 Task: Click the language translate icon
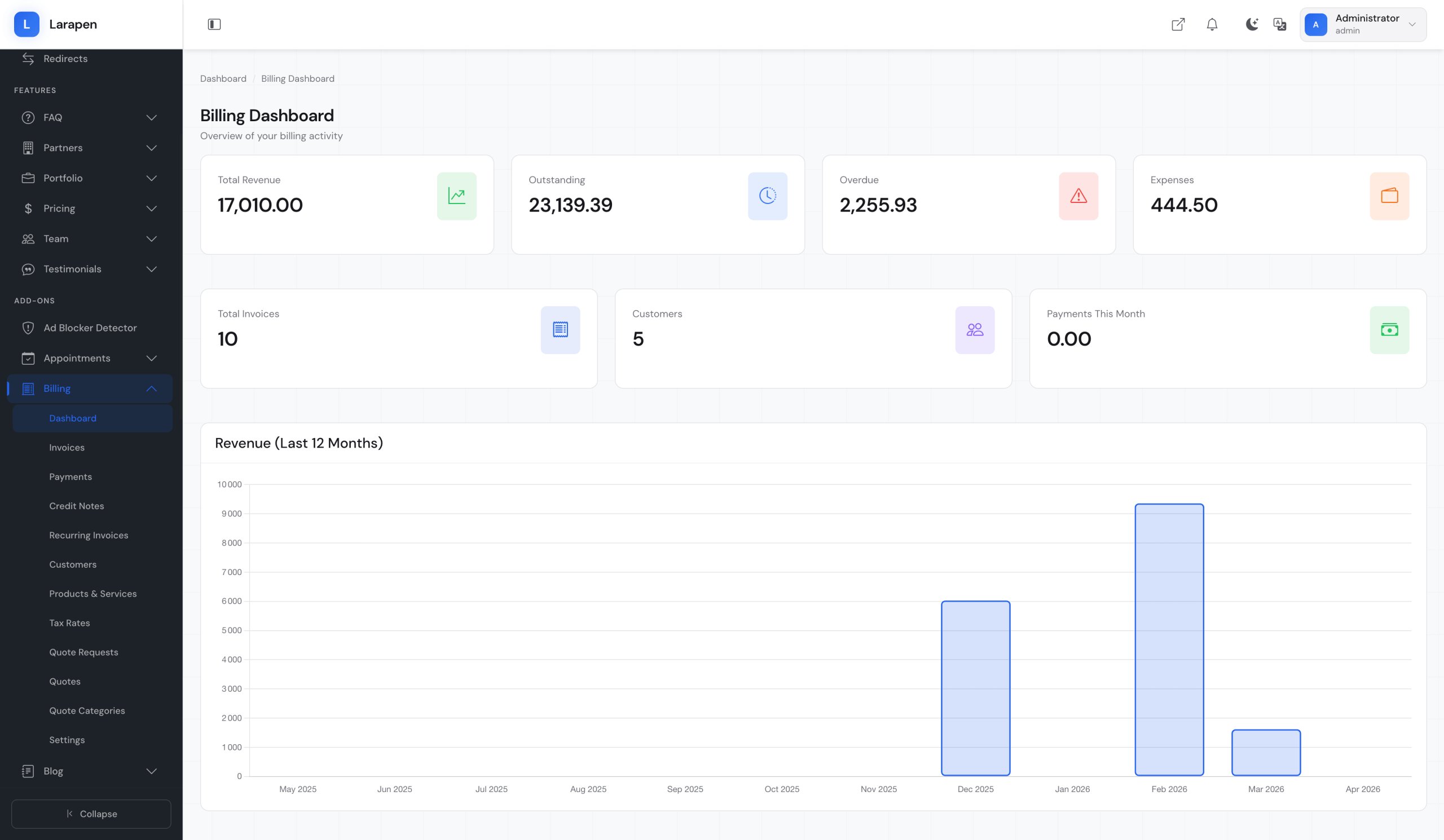(x=1279, y=24)
